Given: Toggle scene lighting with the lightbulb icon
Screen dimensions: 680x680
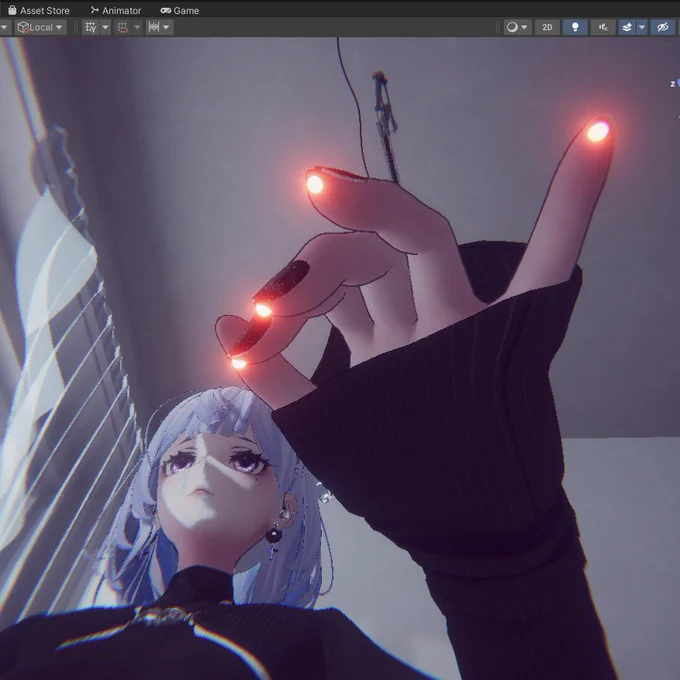Looking at the screenshot, I should click(x=575, y=27).
